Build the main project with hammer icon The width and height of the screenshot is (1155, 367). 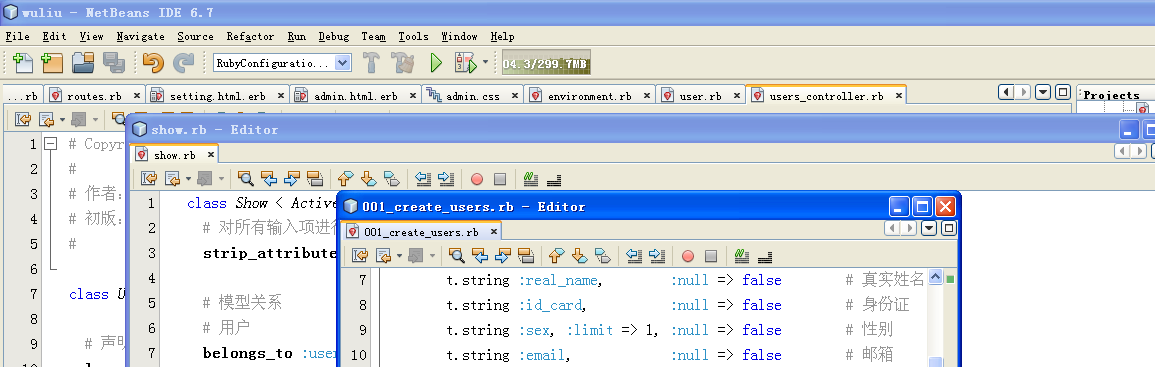click(371, 63)
